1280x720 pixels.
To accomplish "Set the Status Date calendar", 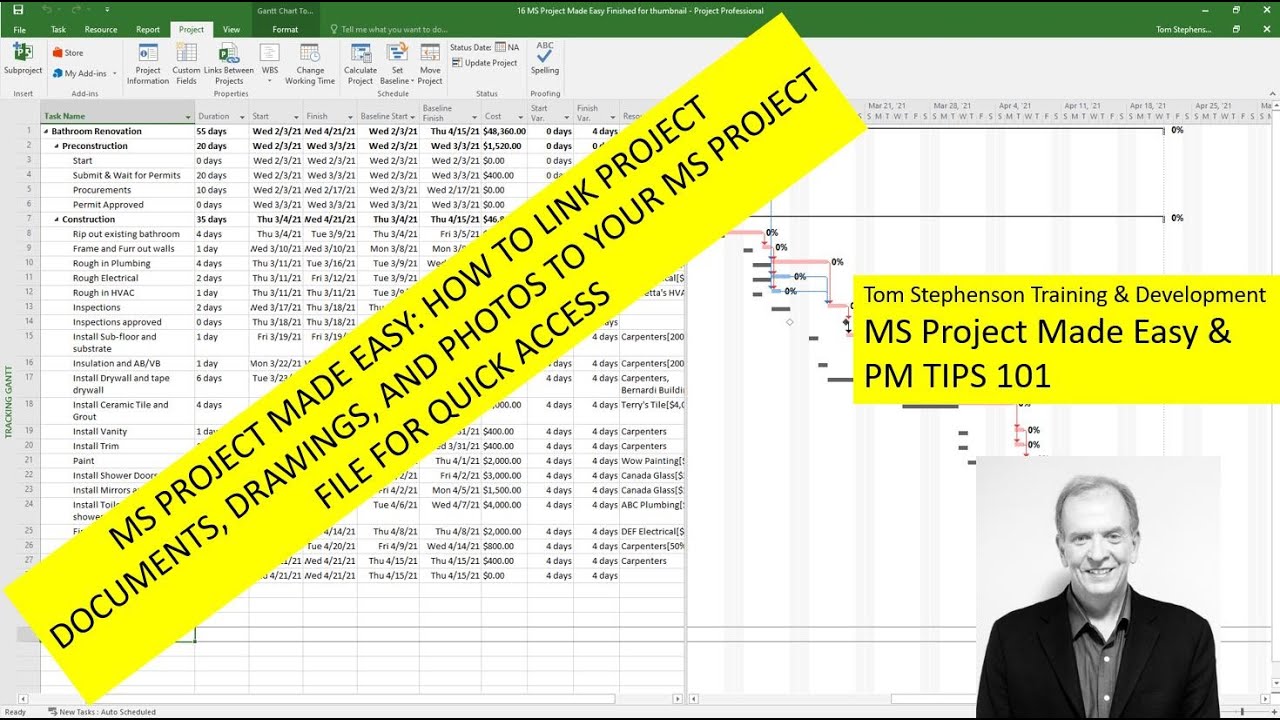I will click(x=501, y=47).
